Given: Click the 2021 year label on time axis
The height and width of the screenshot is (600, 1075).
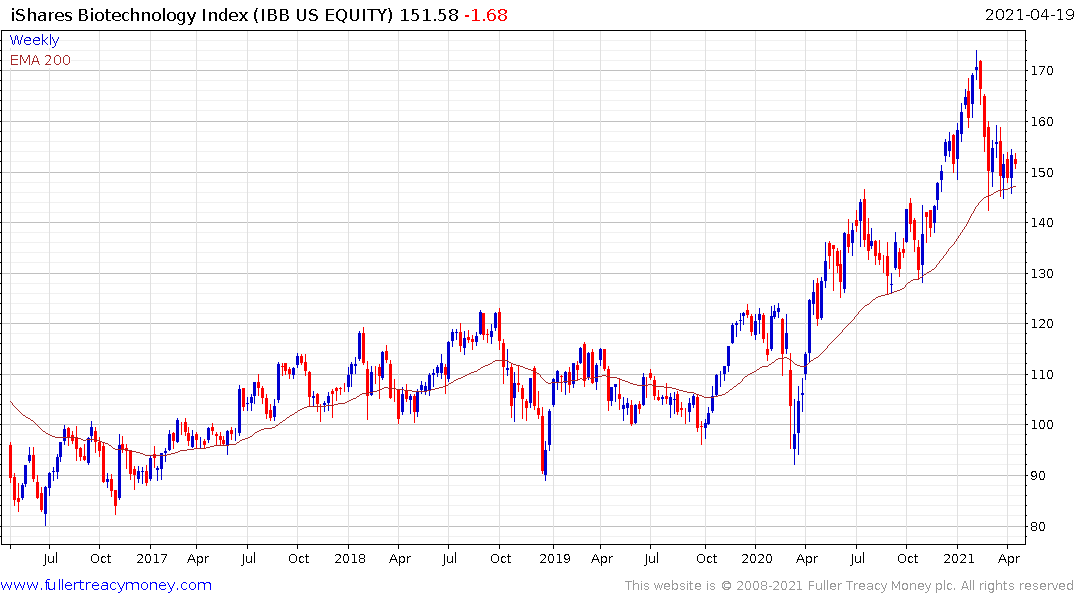Looking at the screenshot, I should point(958,558).
